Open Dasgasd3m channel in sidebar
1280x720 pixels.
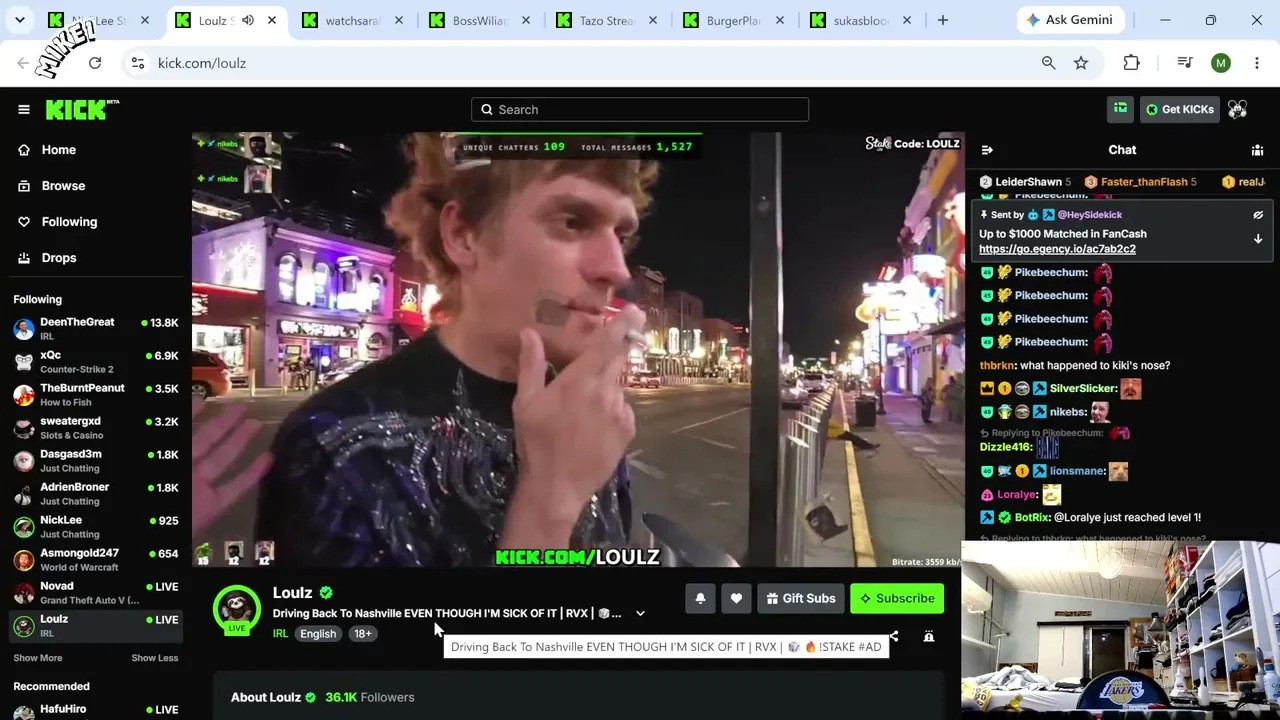click(96, 460)
